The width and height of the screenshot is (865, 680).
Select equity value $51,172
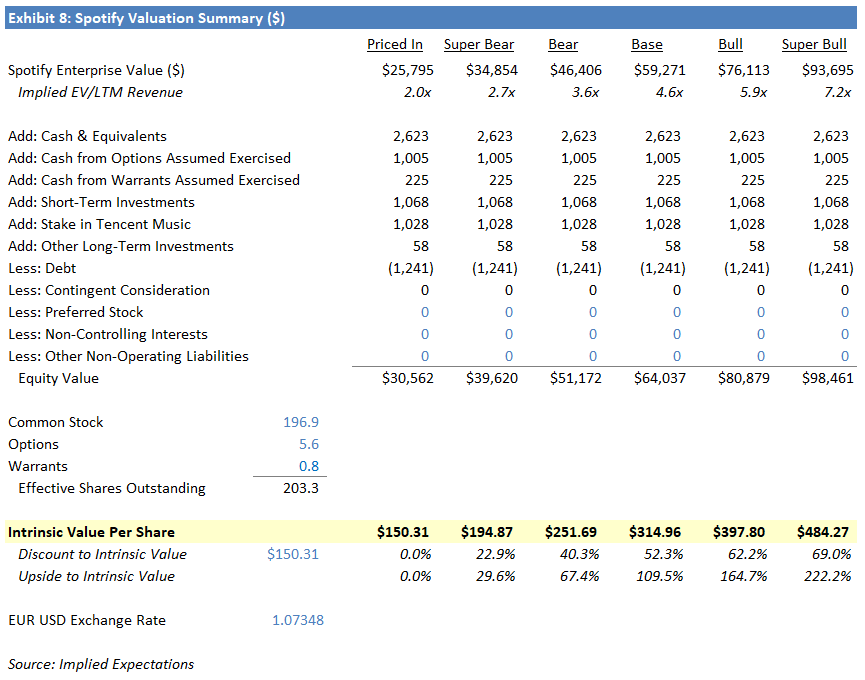point(575,378)
